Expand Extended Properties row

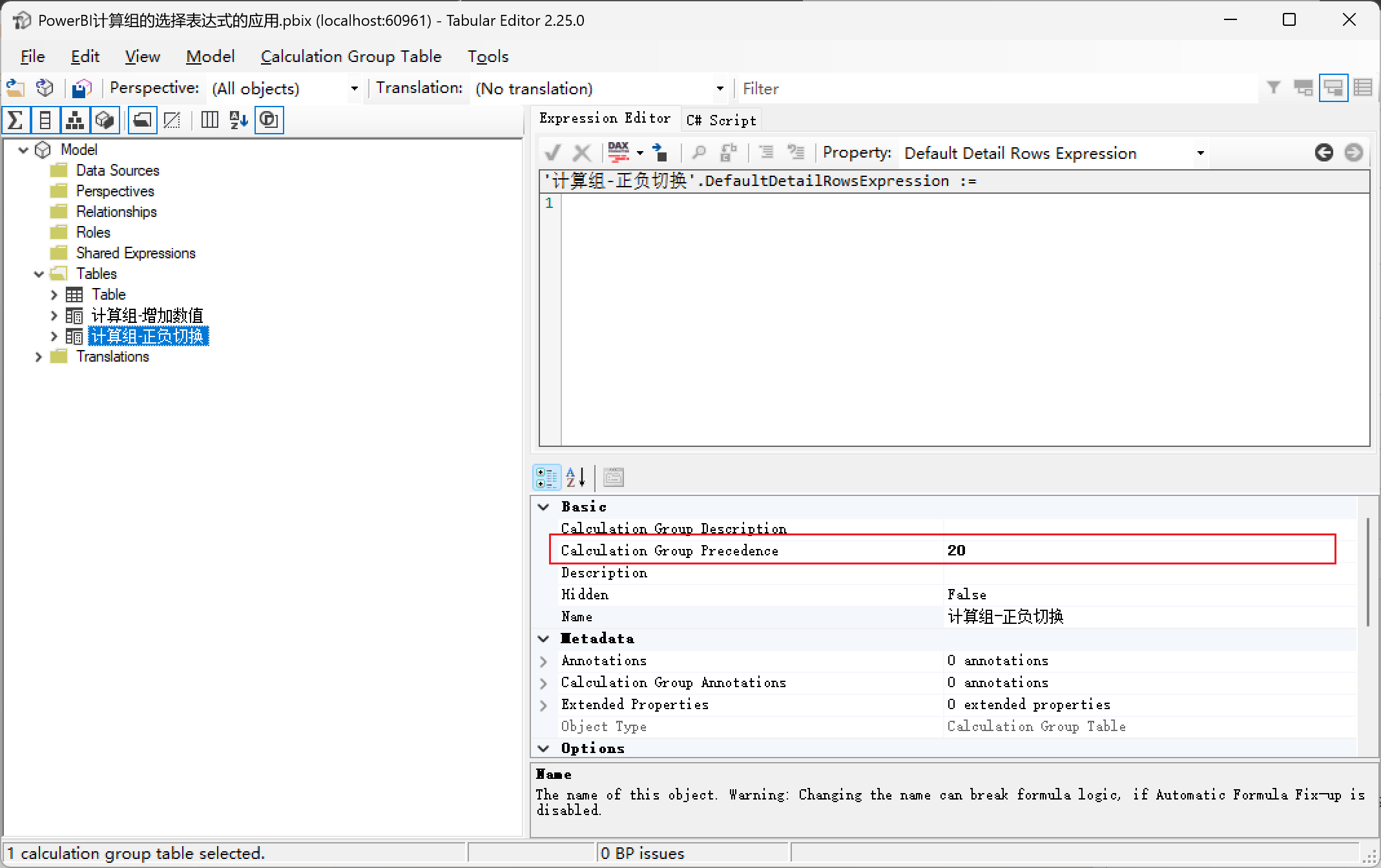coord(544,705)
